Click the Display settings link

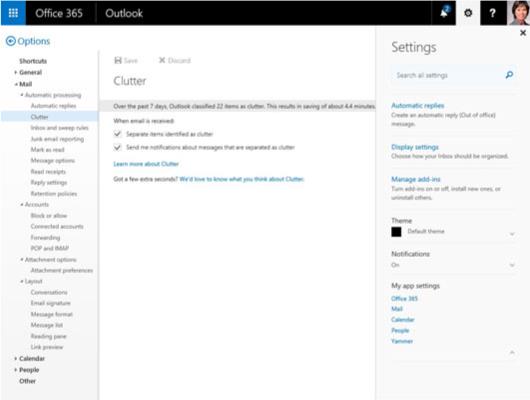(415, 147)
